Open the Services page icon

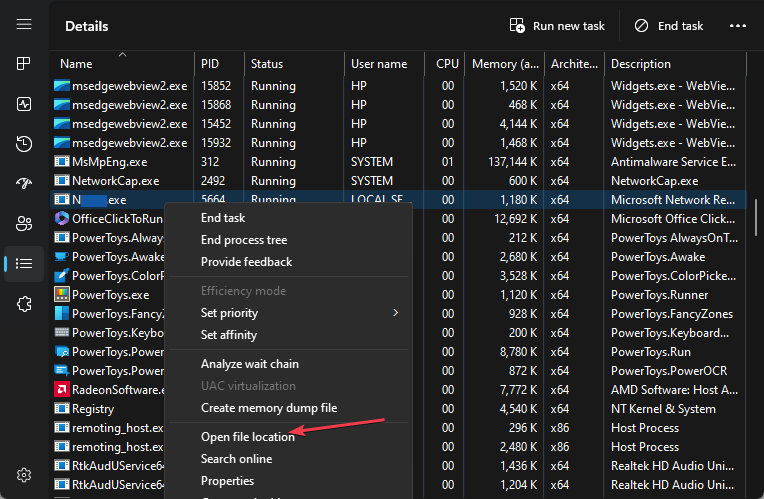[x=24, y=304]
